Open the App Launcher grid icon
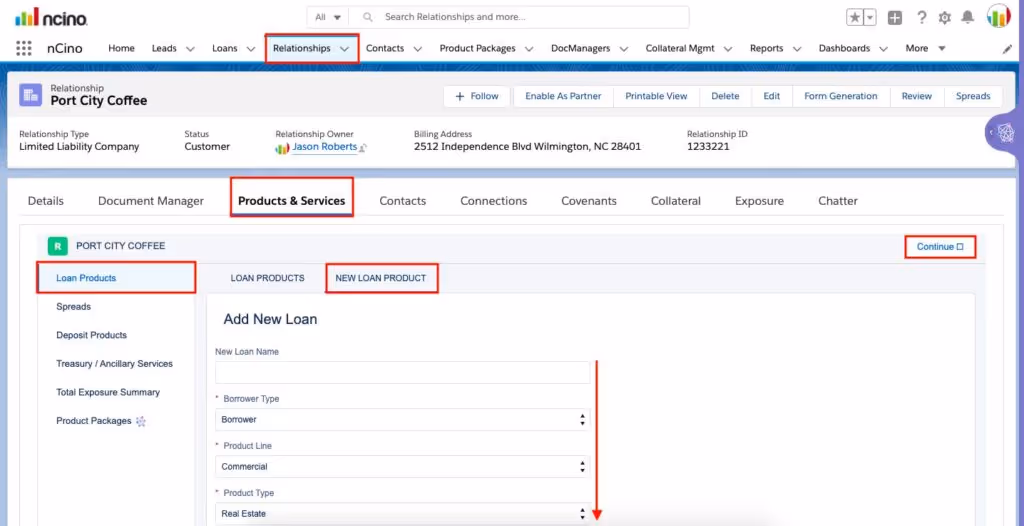 (24, 48)
